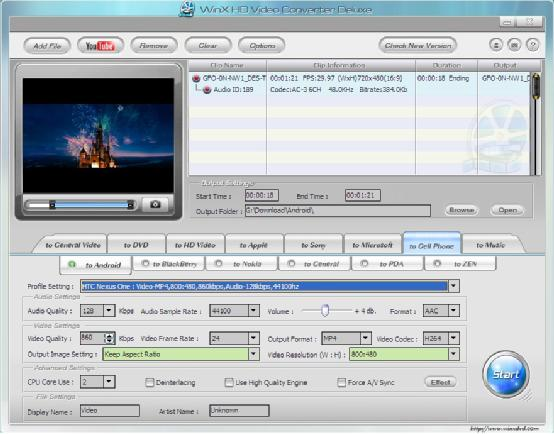Open the to Microsoft tab
The height and width of the screenshot is (434, 554).
(x=372, y=245)
